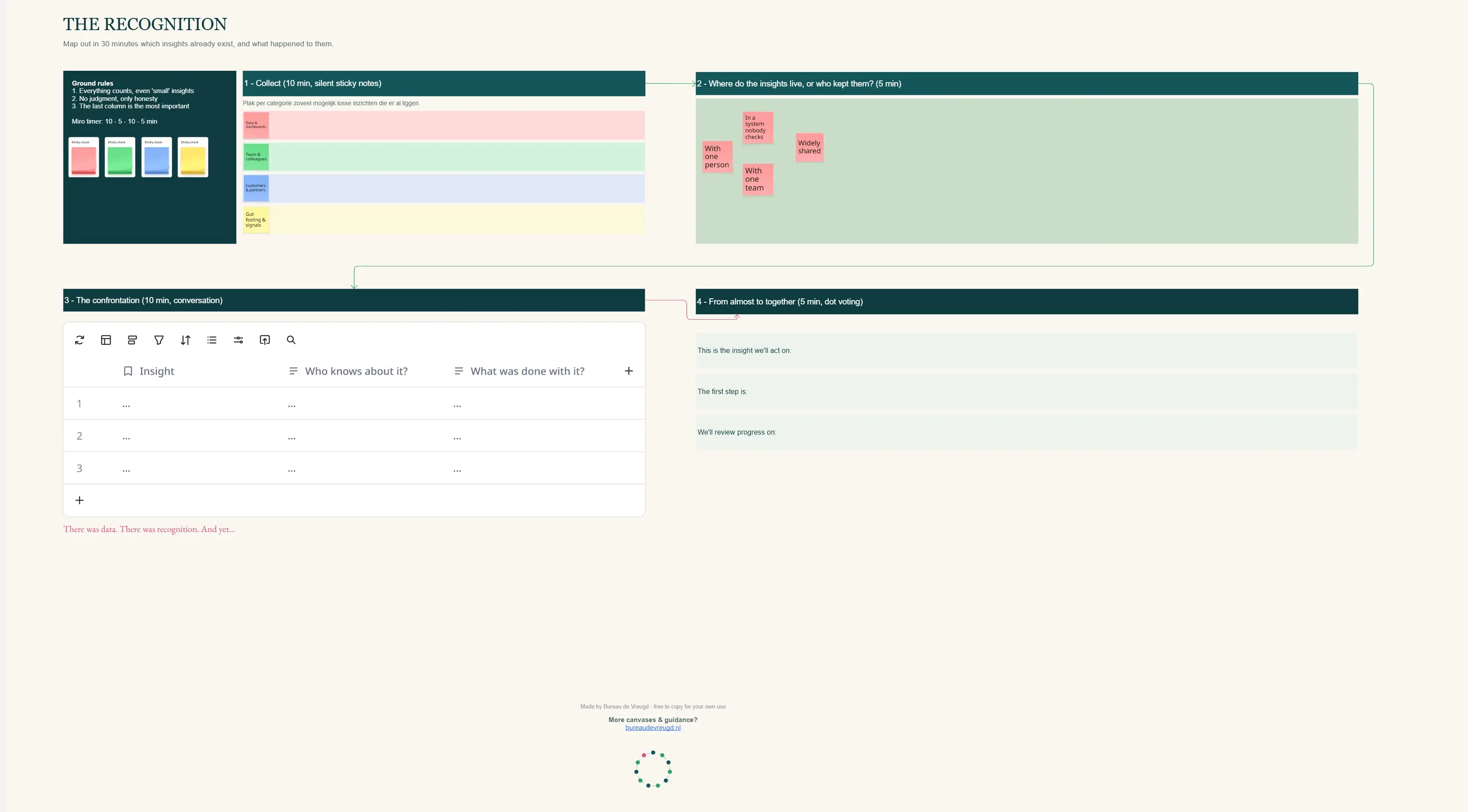Click the sort arrows icon

click(185, 340)
